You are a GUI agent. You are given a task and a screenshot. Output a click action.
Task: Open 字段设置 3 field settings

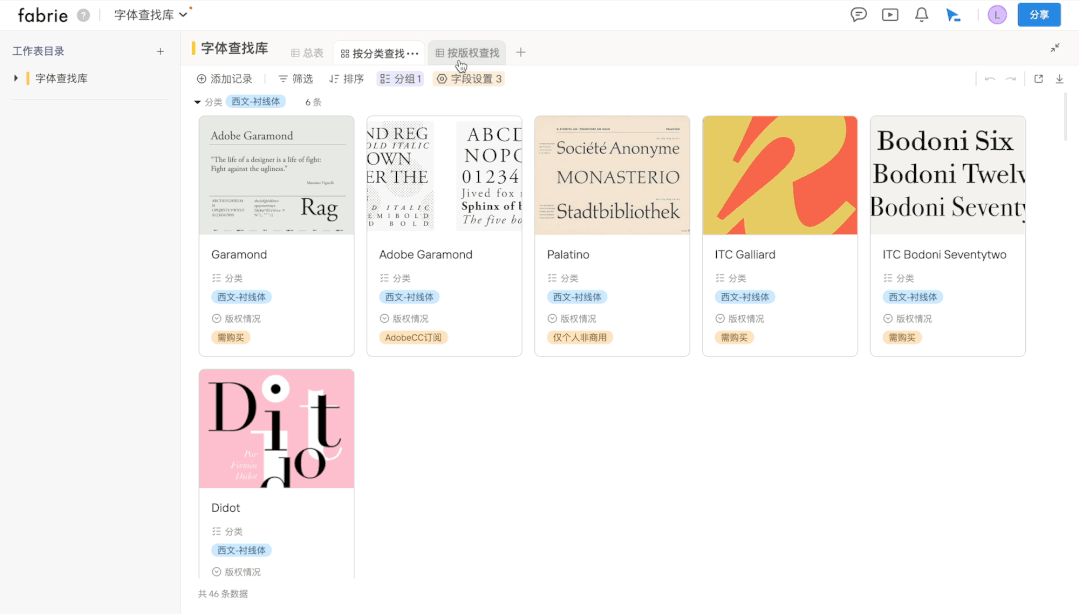click(x=469, y=79)
